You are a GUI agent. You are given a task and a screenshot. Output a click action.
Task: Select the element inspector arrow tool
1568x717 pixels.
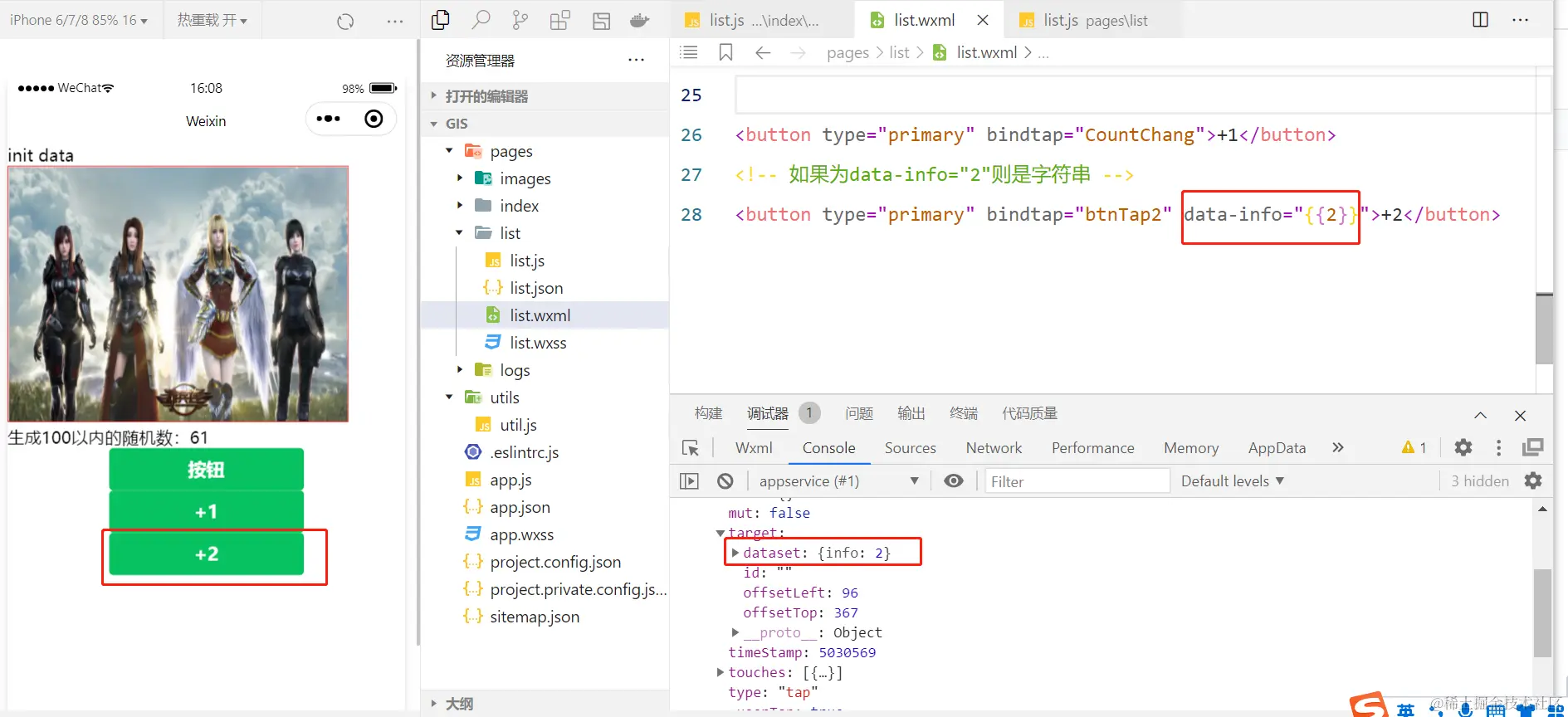click(x=690, y=448)
